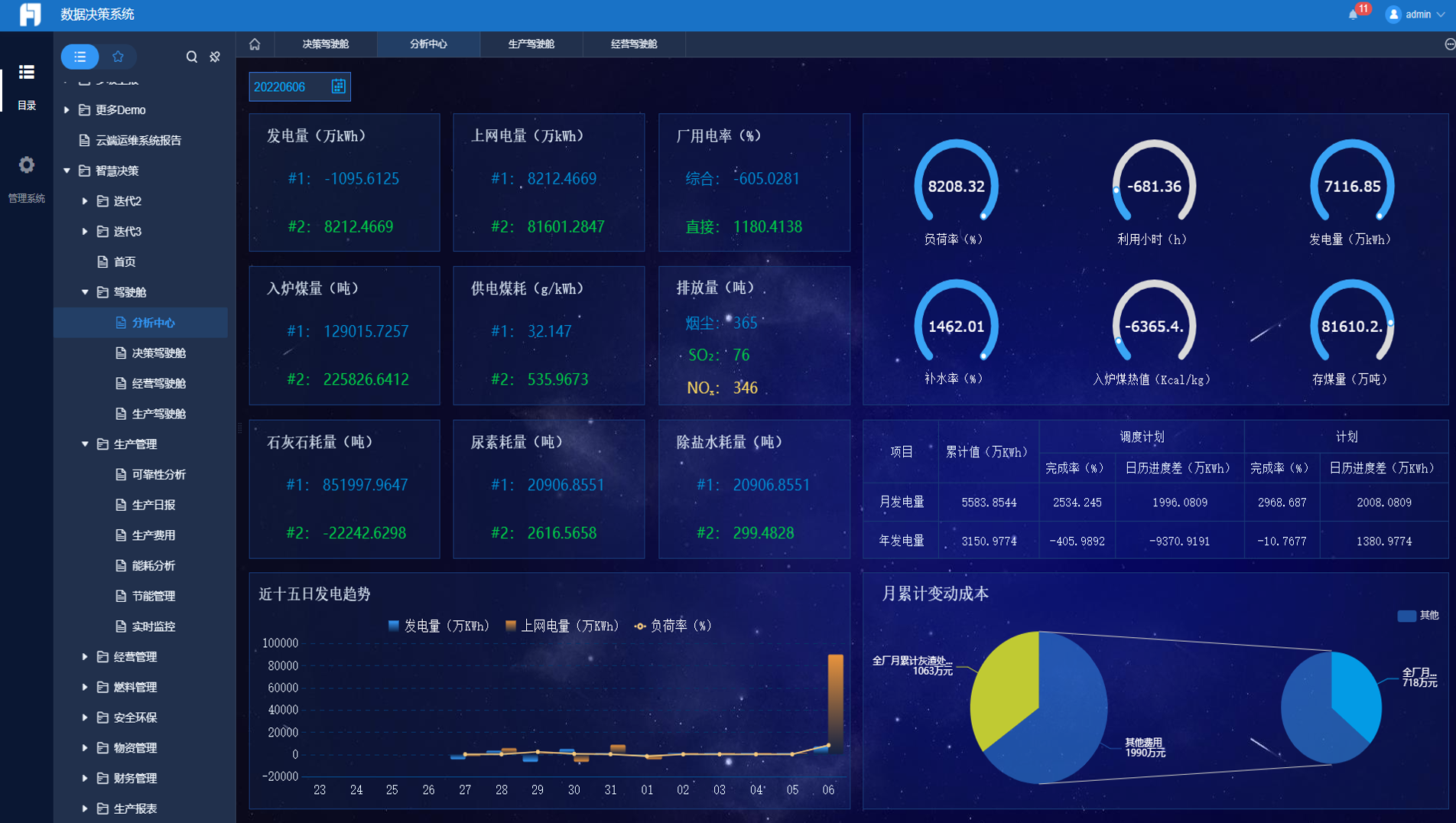Click the notification bell icon
The width and height of the screenshot is (1456, 823).
(1354, 15)
